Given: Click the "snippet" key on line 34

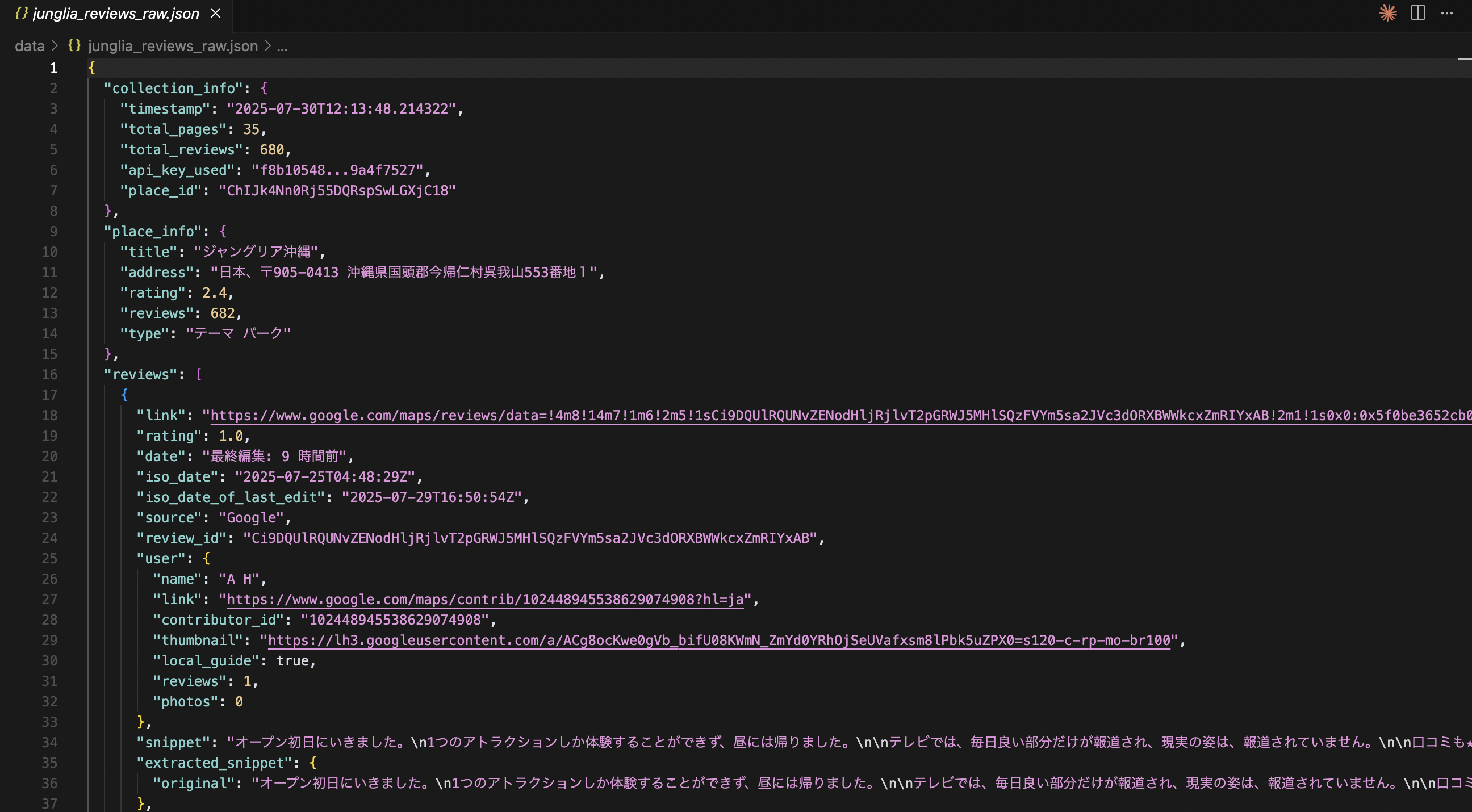Looking at the screenshot, I should (x=173, y=743).
